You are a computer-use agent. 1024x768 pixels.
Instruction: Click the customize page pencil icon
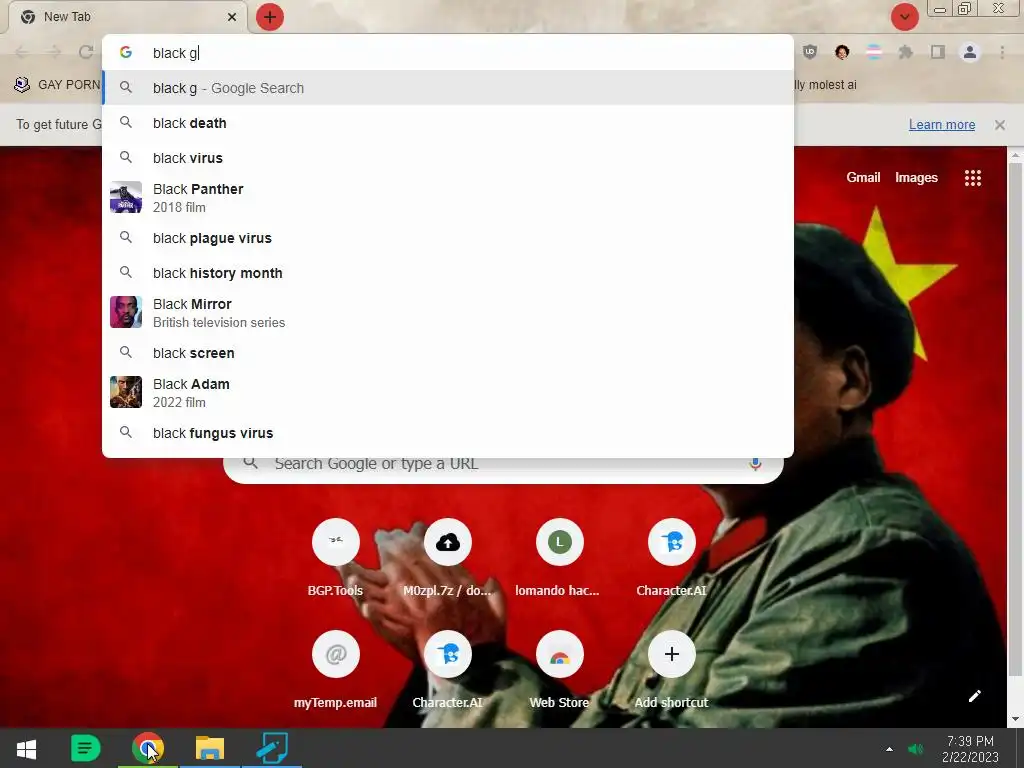(x=974, y=696)
